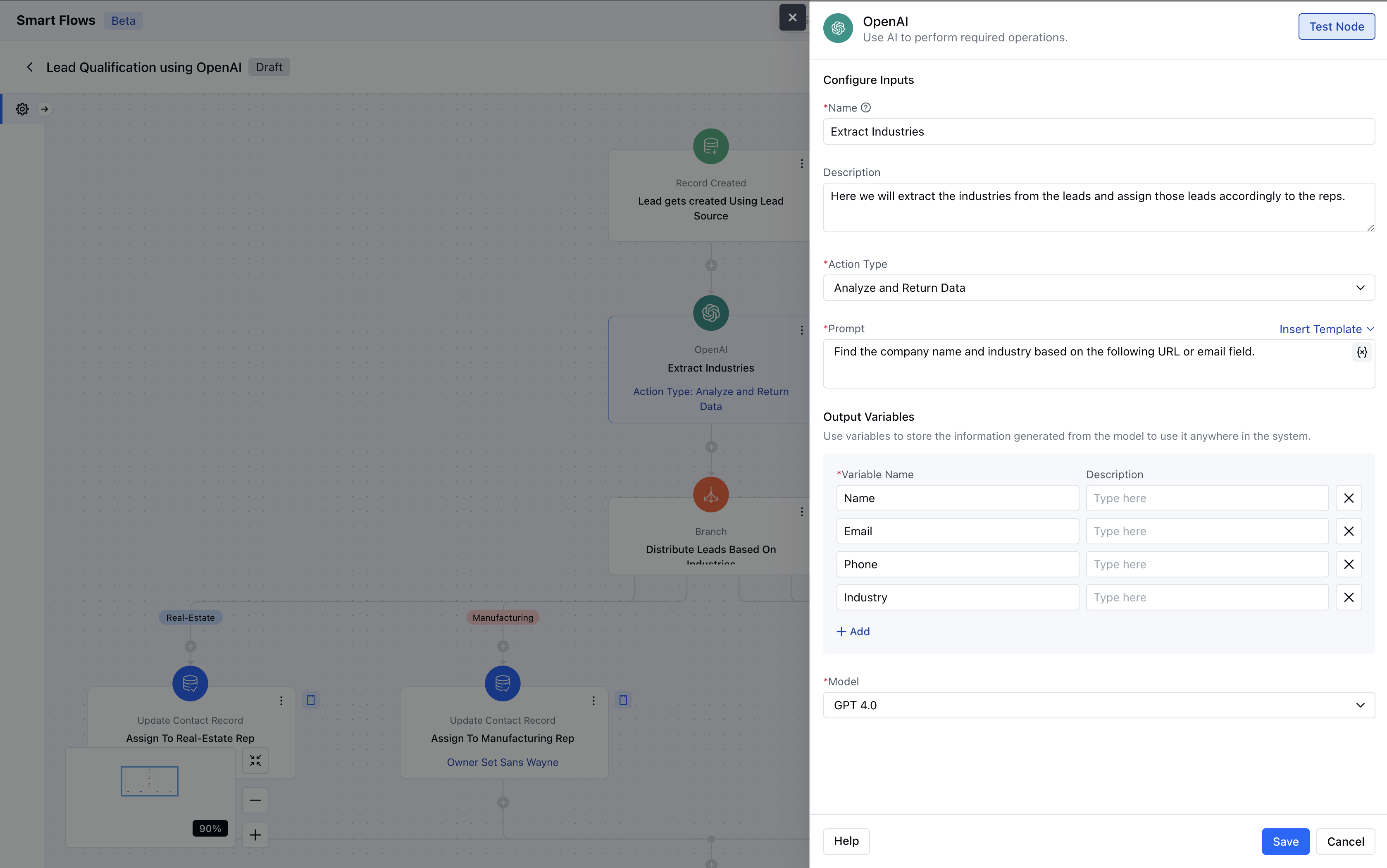Image resolution: width=1387 pixels, height=868 pixels.
Task: Click the Name field help icon
Action: [866, 107]
